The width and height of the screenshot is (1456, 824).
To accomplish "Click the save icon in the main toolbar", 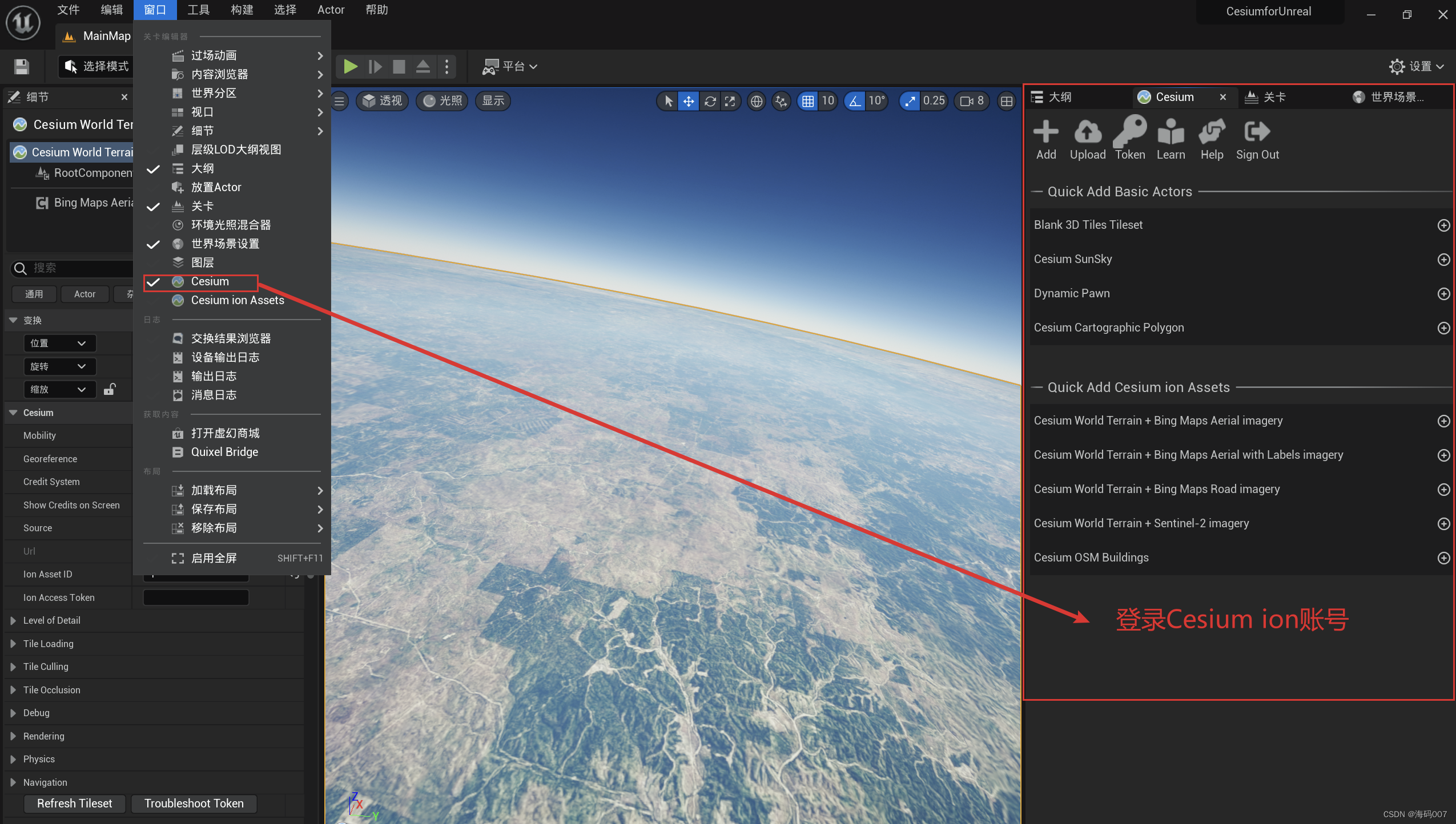I will point(22,67).
